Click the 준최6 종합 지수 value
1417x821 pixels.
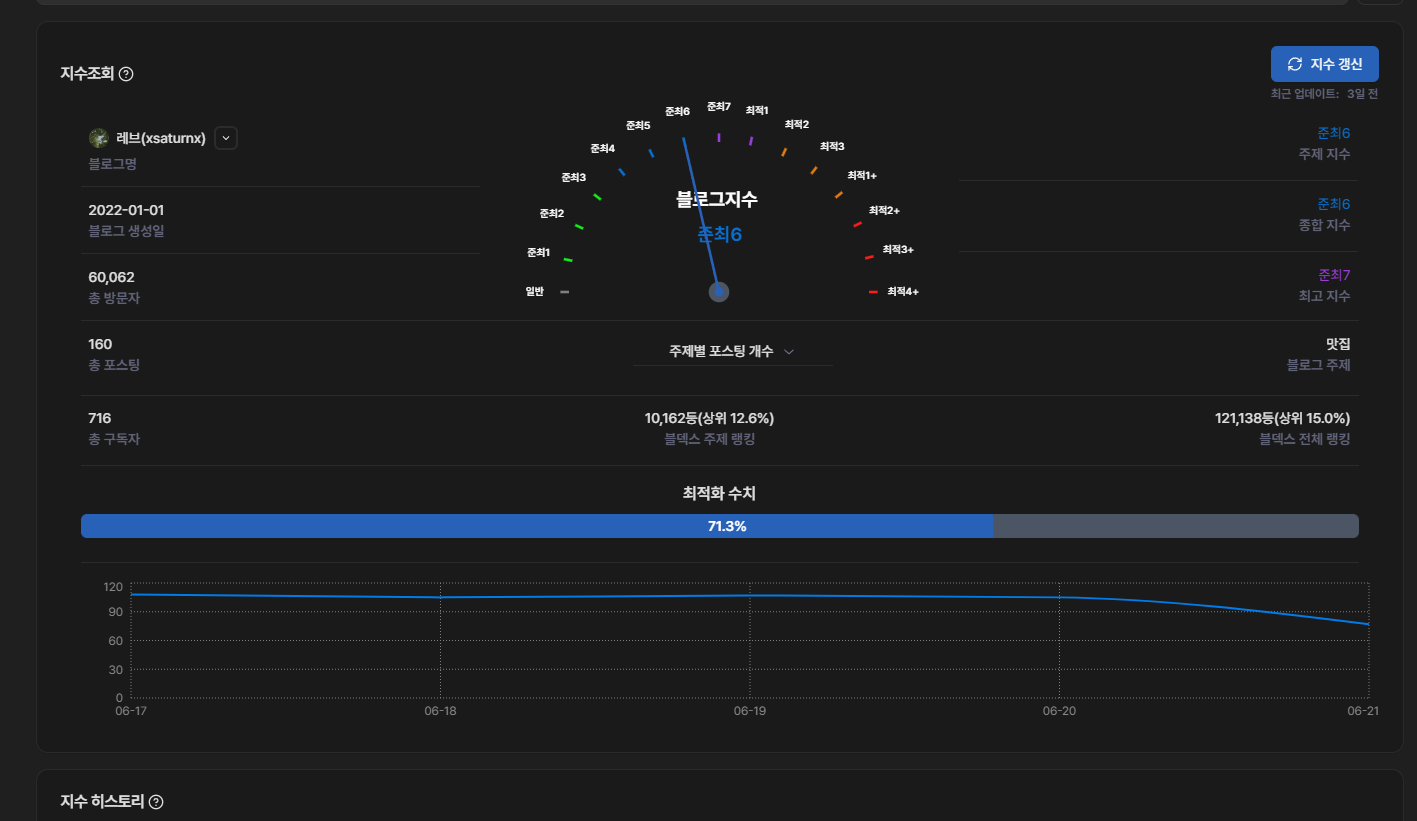[x=1333, y=204]
